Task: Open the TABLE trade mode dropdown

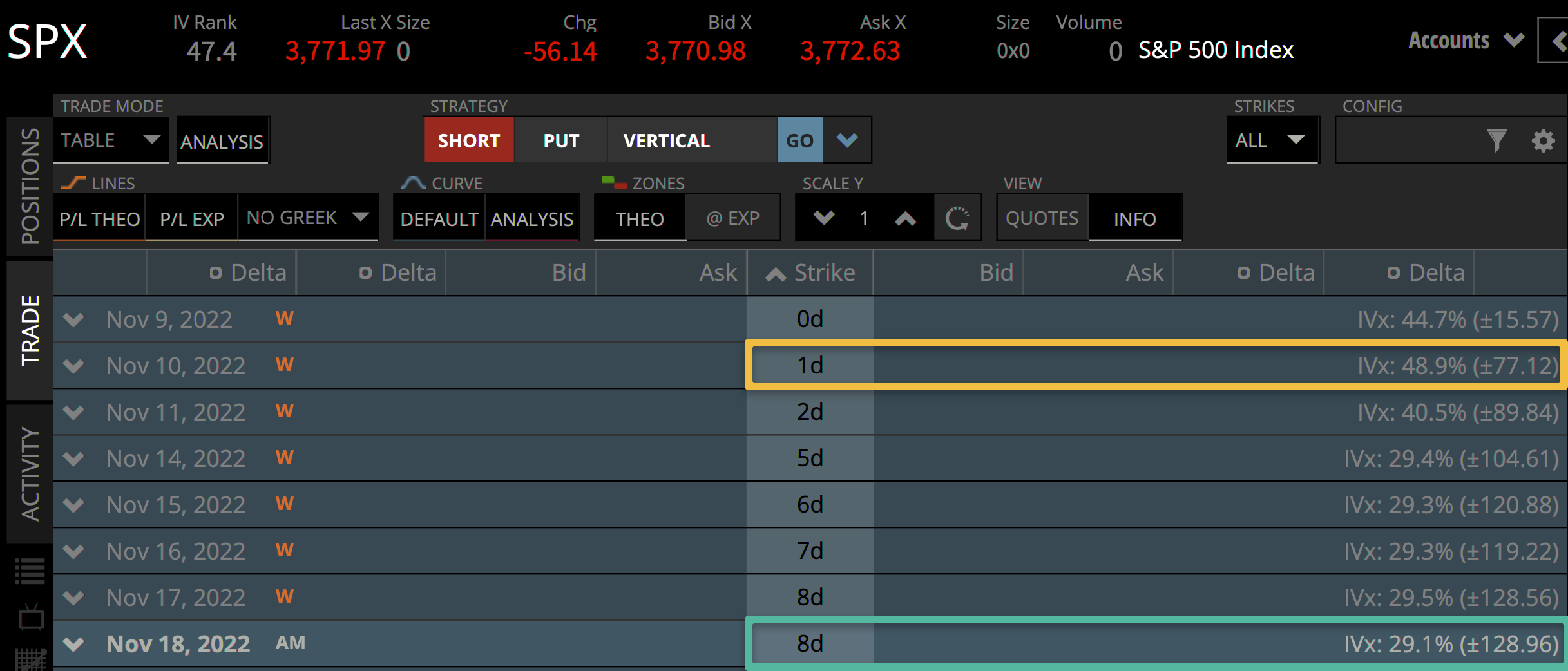Action: (110, 140)
